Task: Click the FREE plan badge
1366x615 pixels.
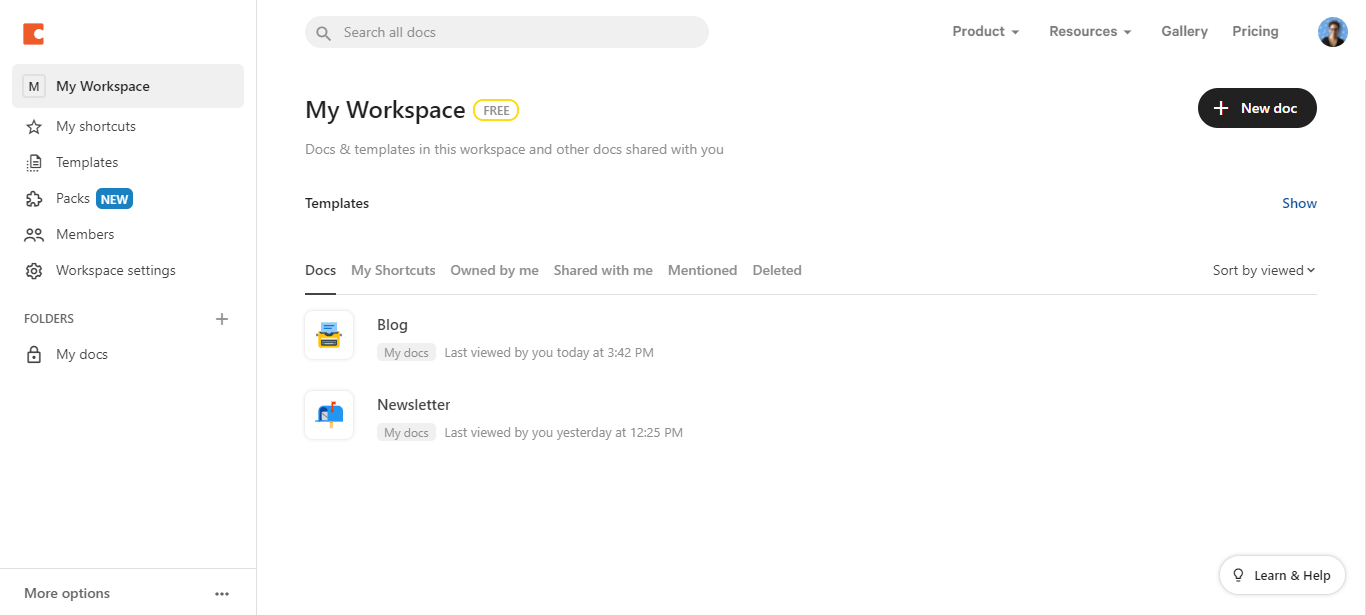Action: (496, 110)
